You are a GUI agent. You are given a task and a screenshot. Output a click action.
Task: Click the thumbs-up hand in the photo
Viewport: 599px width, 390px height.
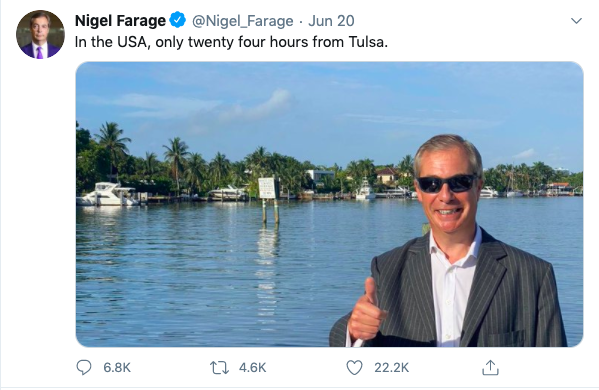tap(366, 310)
